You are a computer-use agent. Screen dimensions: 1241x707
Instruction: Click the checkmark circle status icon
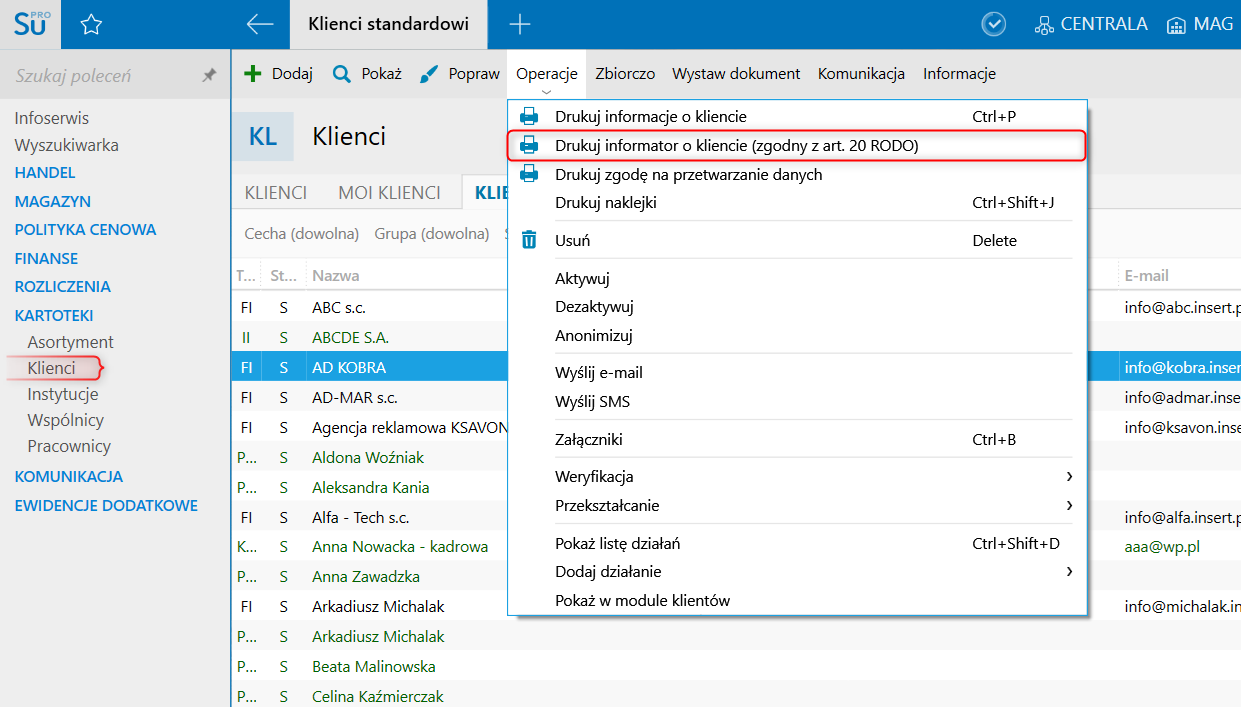[x=993, y=25]
